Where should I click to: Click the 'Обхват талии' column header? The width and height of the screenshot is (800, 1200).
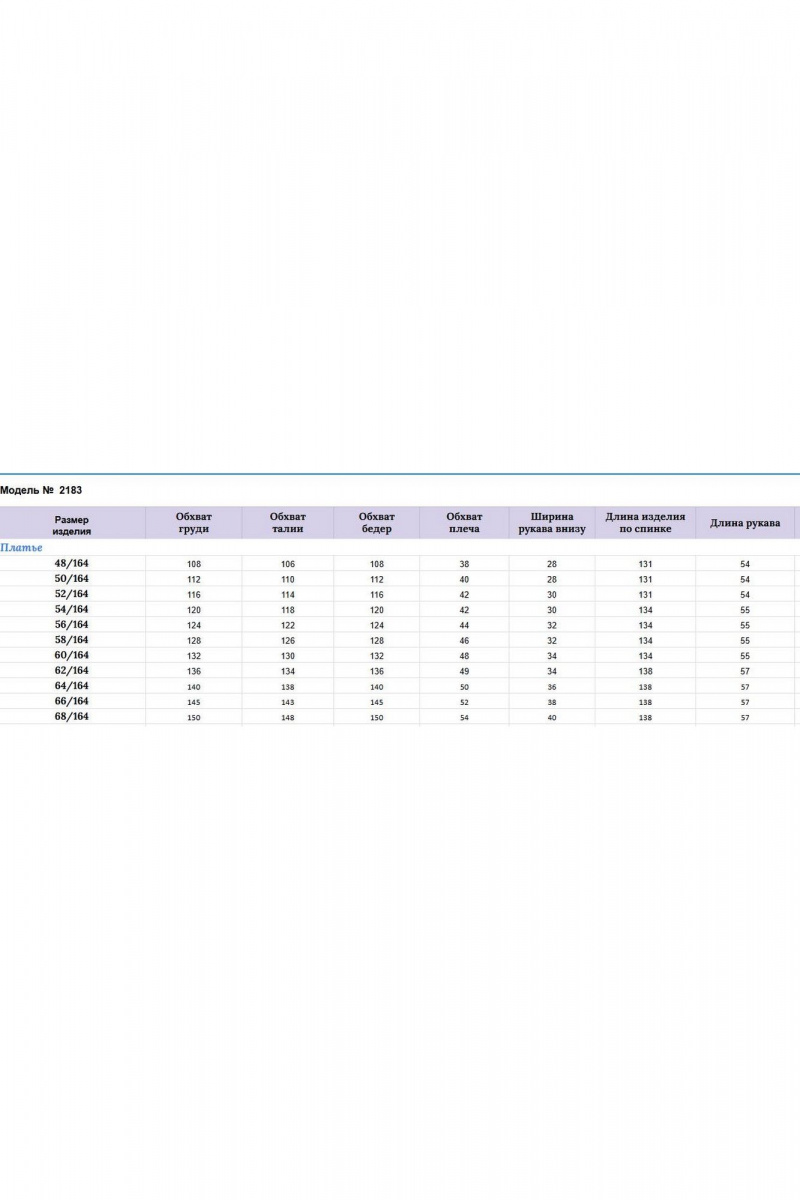click(x=287, y=523)
